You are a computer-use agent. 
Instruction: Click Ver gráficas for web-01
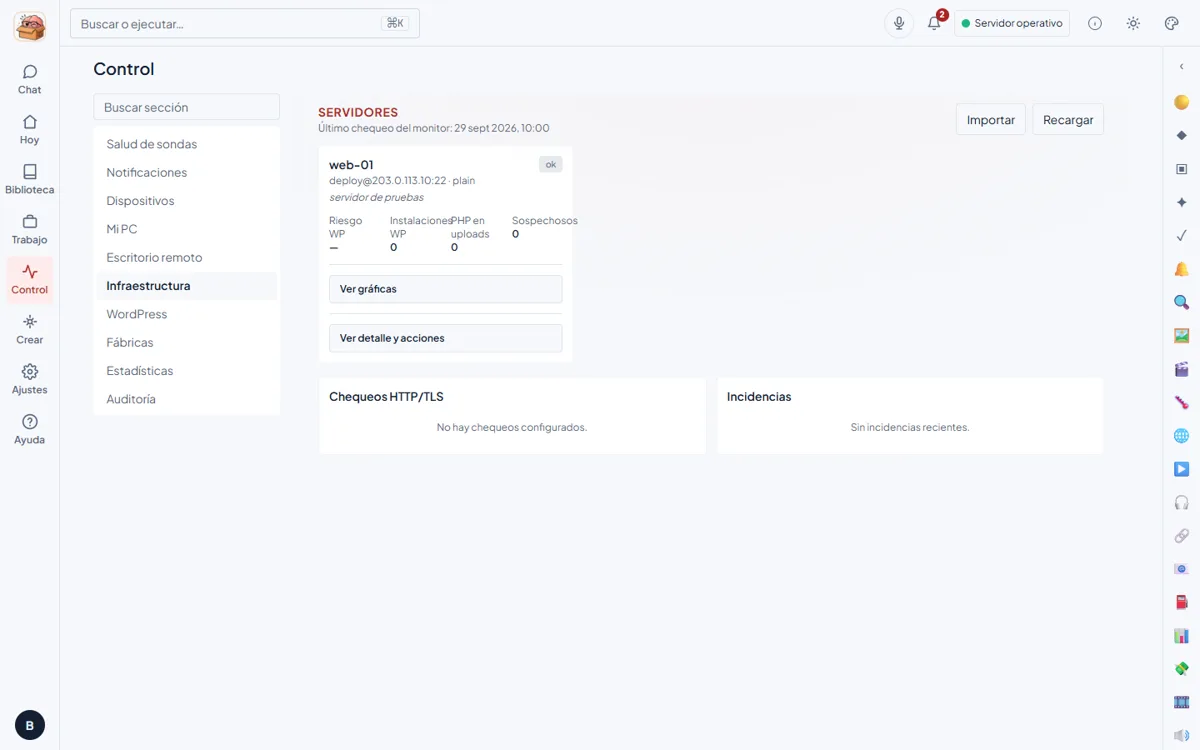[x=446, y=289]
